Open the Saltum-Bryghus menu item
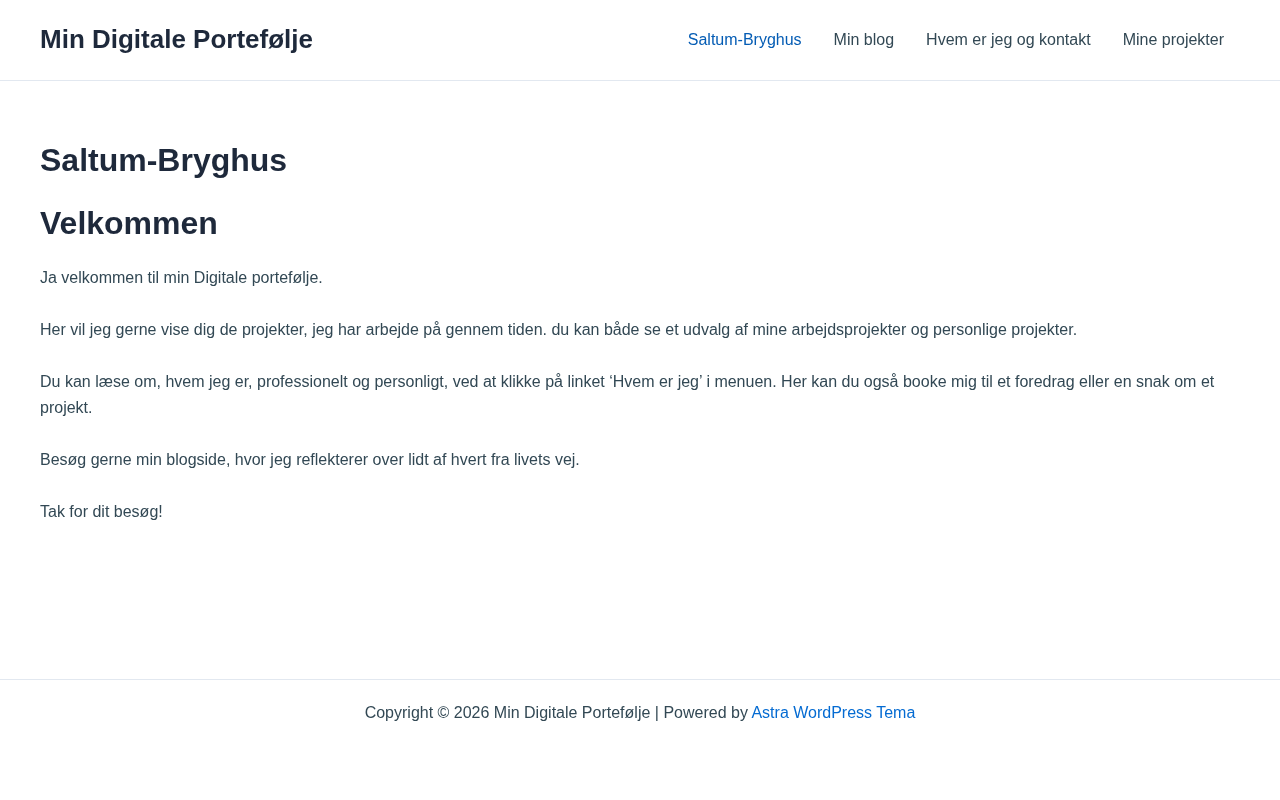 [744, 40]
